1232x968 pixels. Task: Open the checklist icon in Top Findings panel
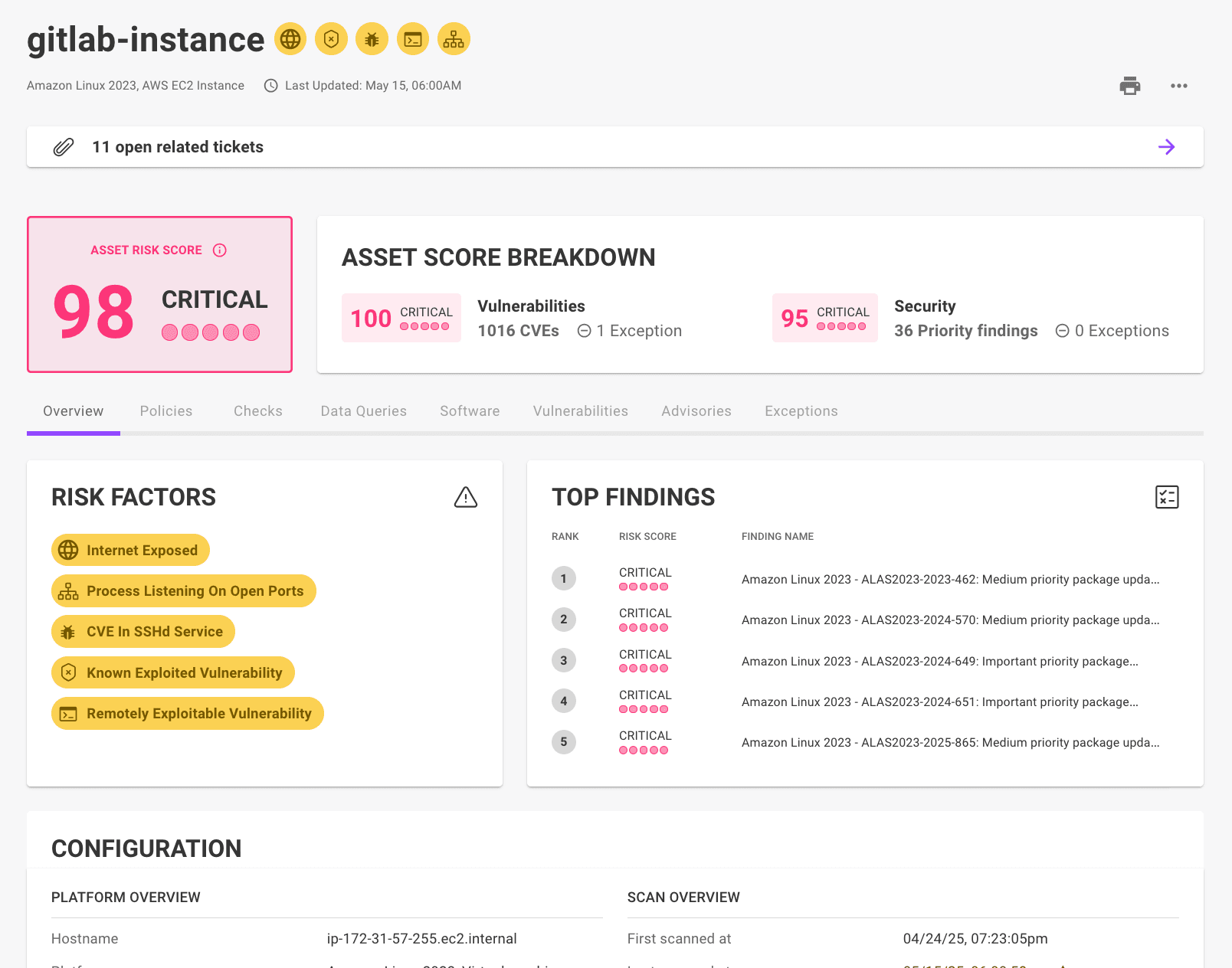(1167, 497)
